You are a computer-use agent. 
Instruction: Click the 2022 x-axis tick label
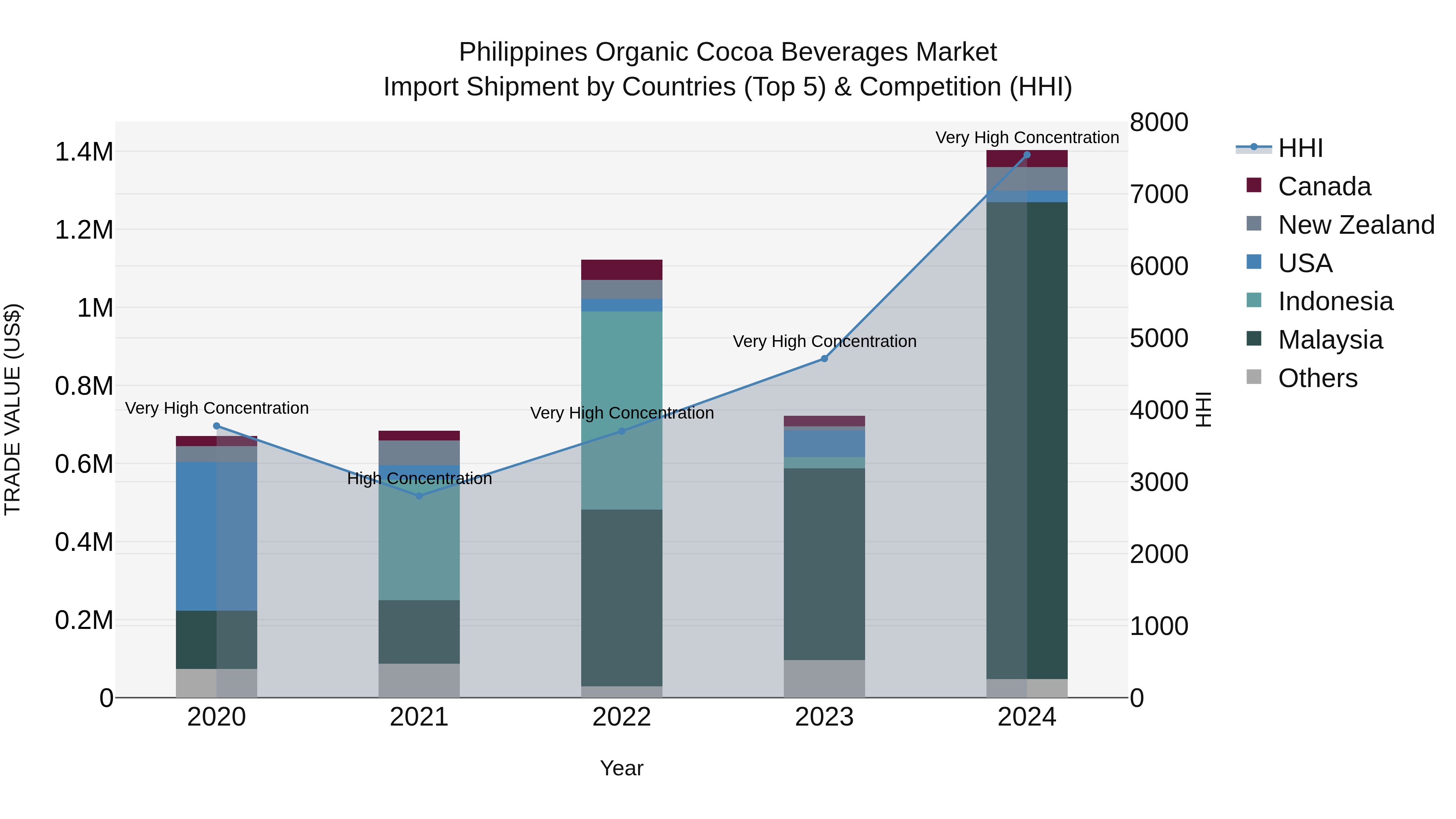click(622, 717)
